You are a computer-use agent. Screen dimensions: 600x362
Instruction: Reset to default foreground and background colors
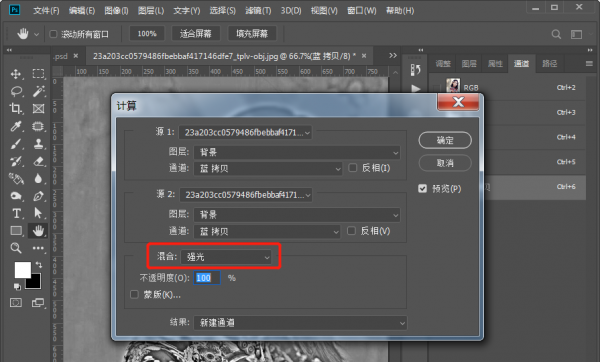(x=17, y=287)
